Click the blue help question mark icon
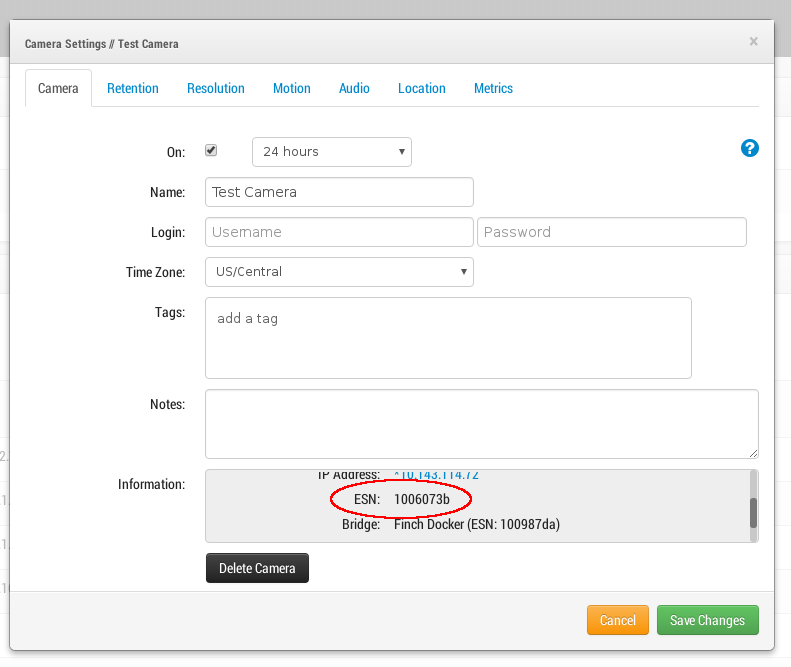 [749, 148]
